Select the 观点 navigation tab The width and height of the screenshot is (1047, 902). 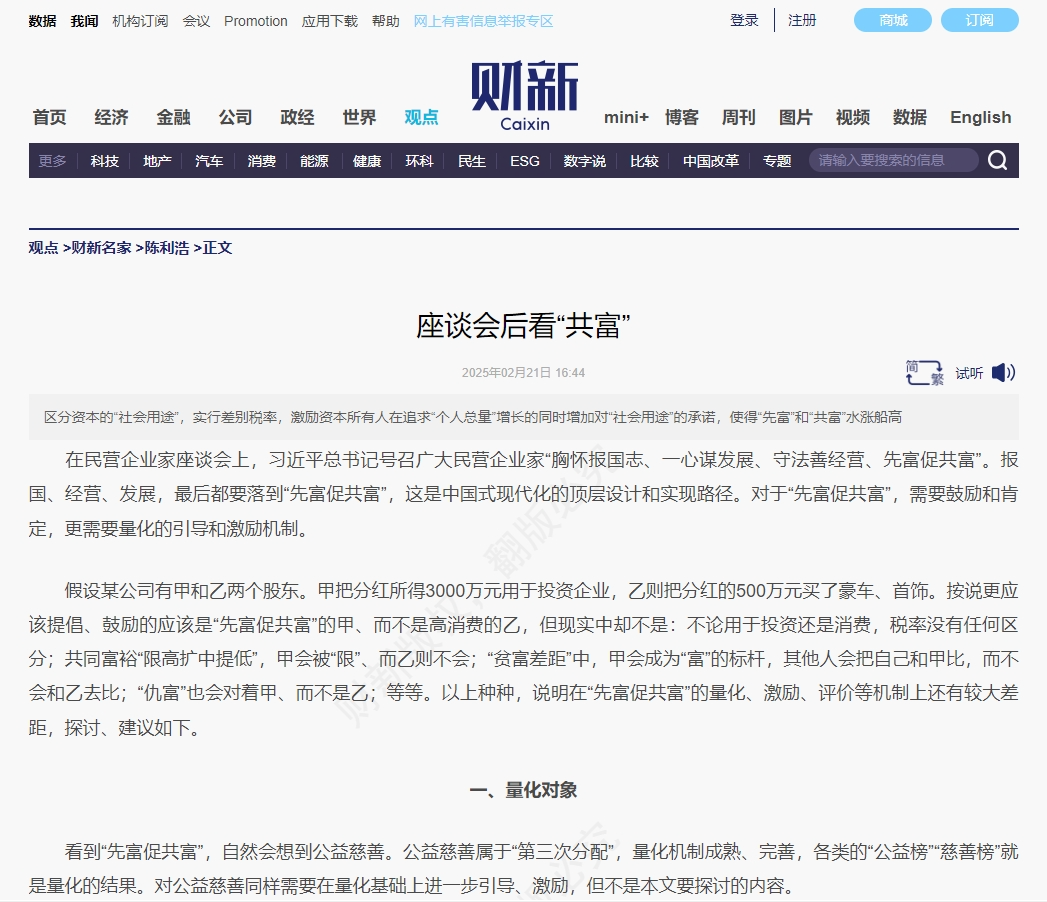[x=420, y=117]
